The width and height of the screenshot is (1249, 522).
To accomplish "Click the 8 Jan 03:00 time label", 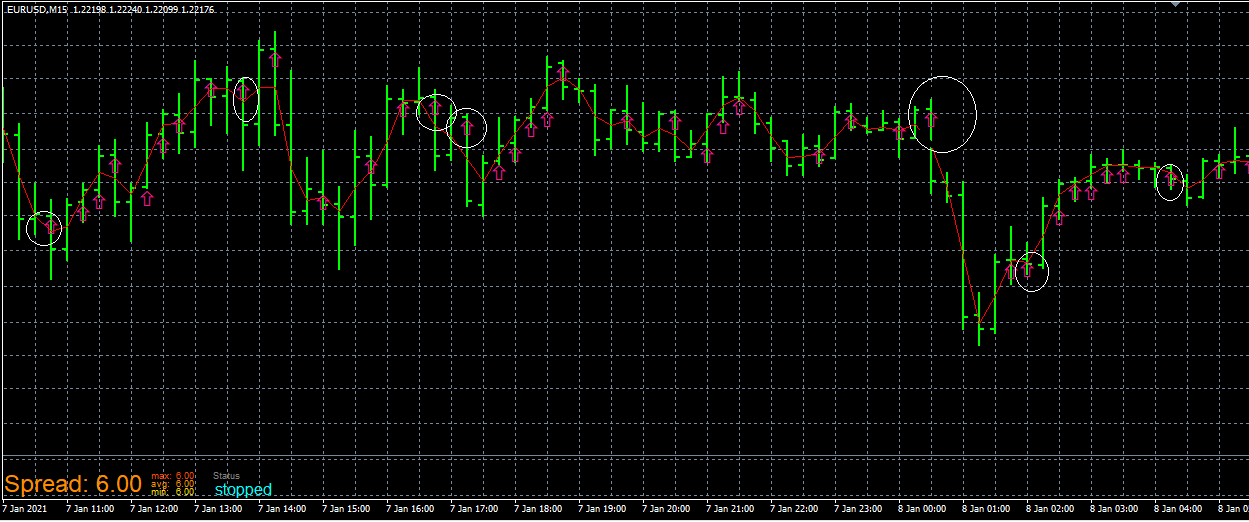I will pos(1114,509).
